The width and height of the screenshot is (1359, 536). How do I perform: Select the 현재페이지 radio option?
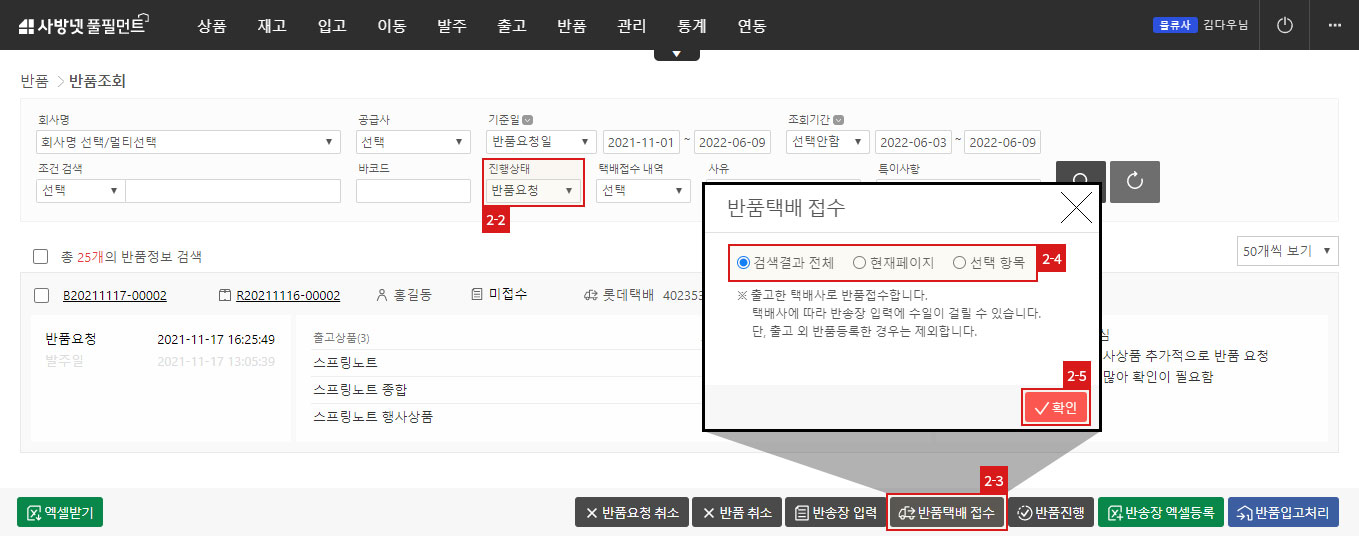[859, 263]
